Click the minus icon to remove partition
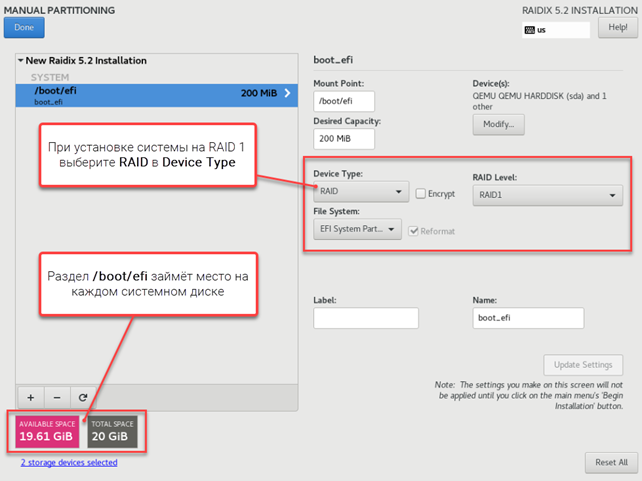This screenshot has height=481, width=642. coord(56,397)
